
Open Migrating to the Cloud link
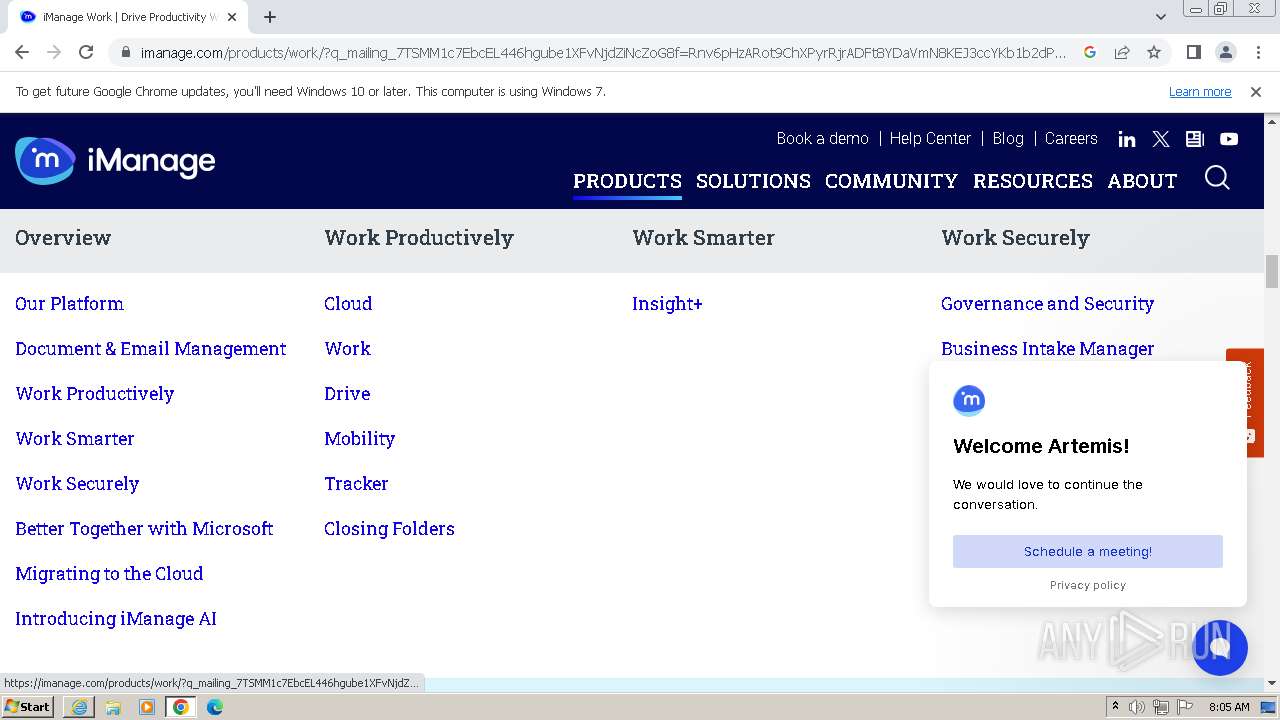109,574
